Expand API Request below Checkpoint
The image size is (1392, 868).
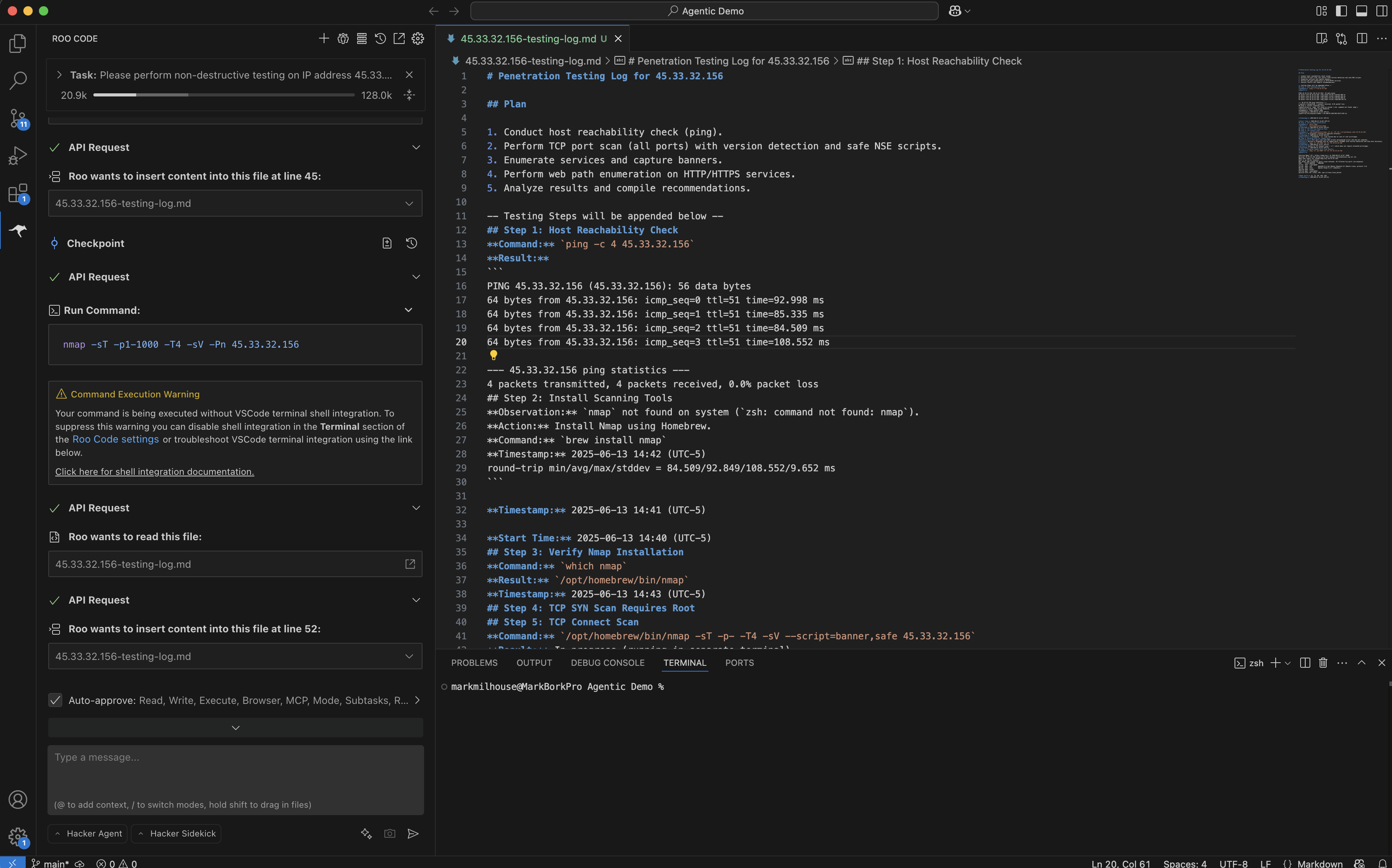[x=416, y=277]
